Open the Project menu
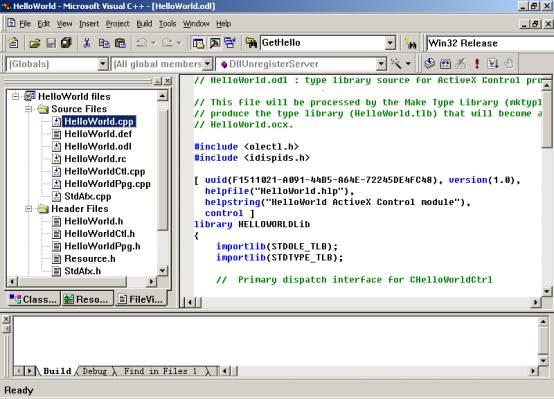The height and width of the screenshot is (399, 554). (x=117, y=24)
